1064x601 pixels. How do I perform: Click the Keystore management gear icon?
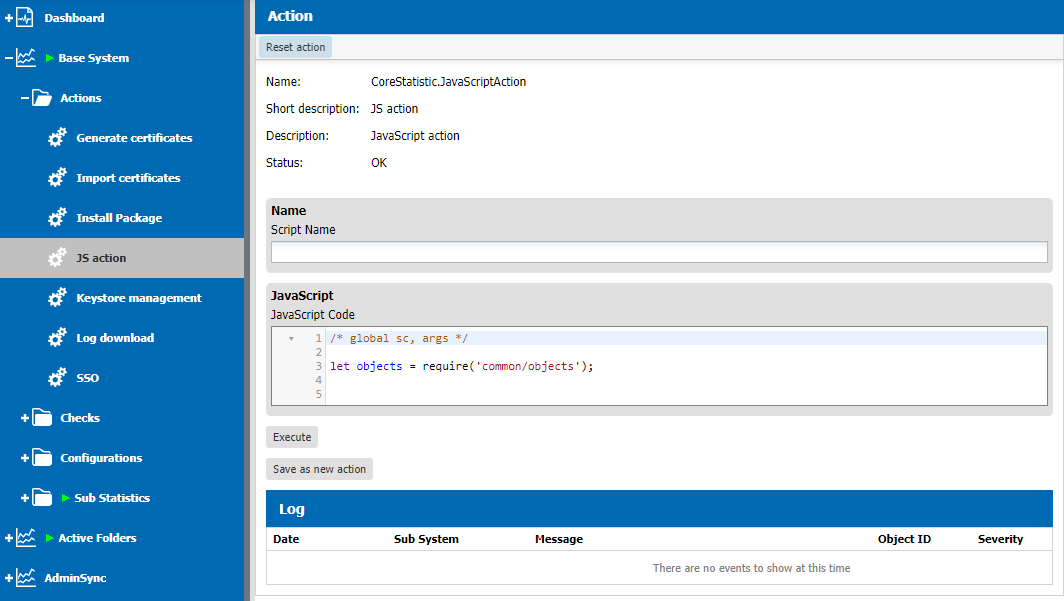tap(57, 298)
